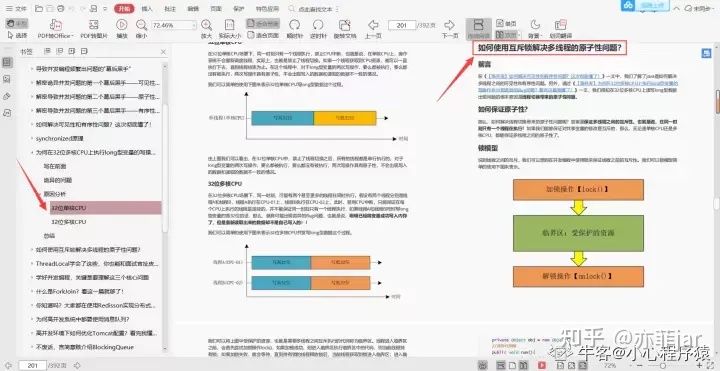The width and height of the screenshot is (720, 371).
Task: Set view to 实际大小
Action: 230,29
